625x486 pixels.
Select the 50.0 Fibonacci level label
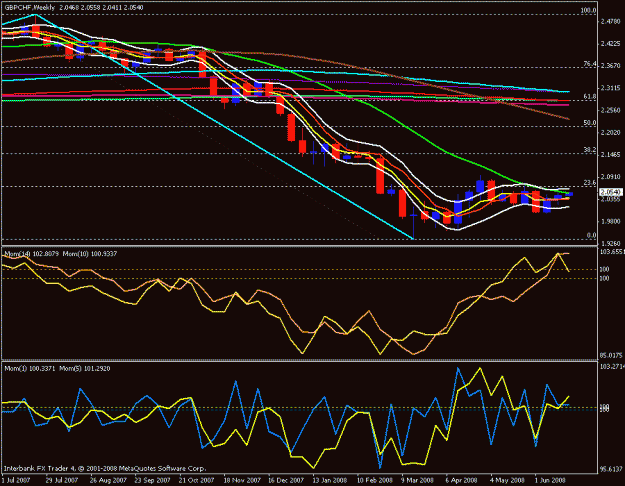coord(590,123)
